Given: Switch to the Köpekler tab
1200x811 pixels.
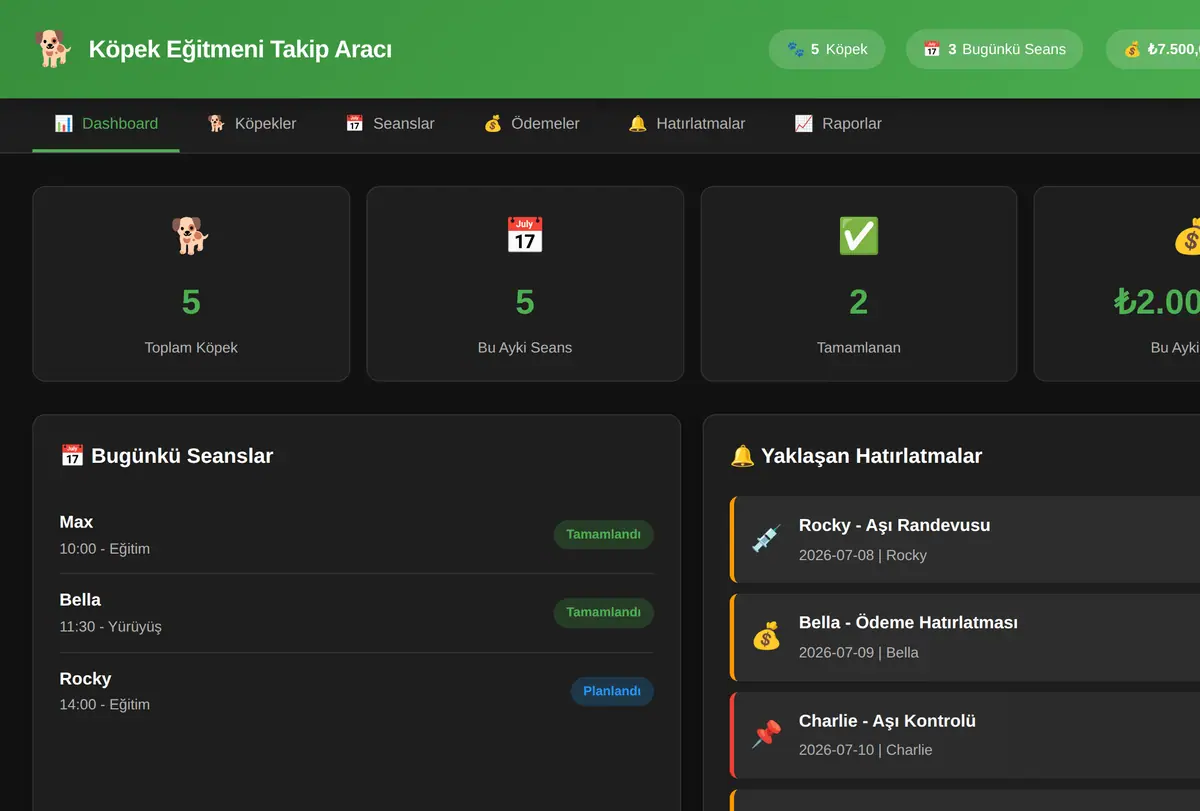Looking at the screenshot, I should point(252,124).
